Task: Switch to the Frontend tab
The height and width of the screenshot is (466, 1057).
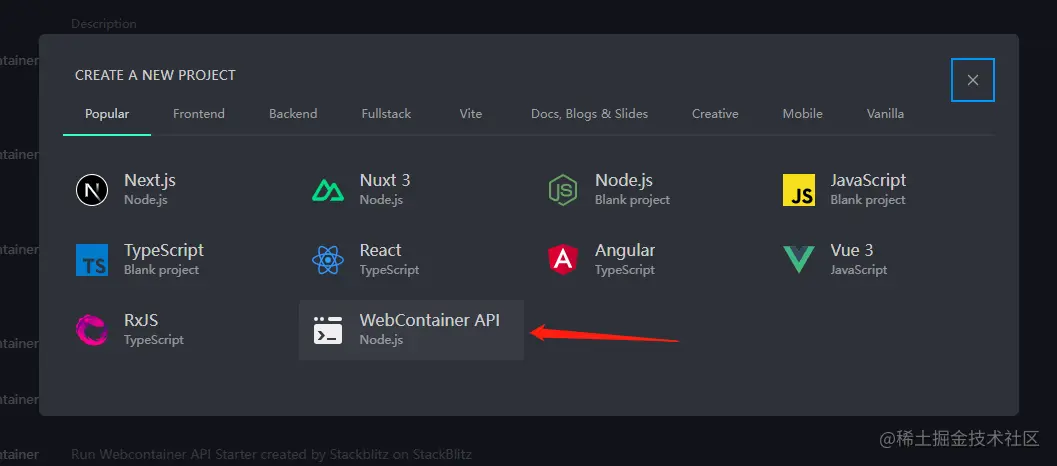Action: (x=199, y=114)
